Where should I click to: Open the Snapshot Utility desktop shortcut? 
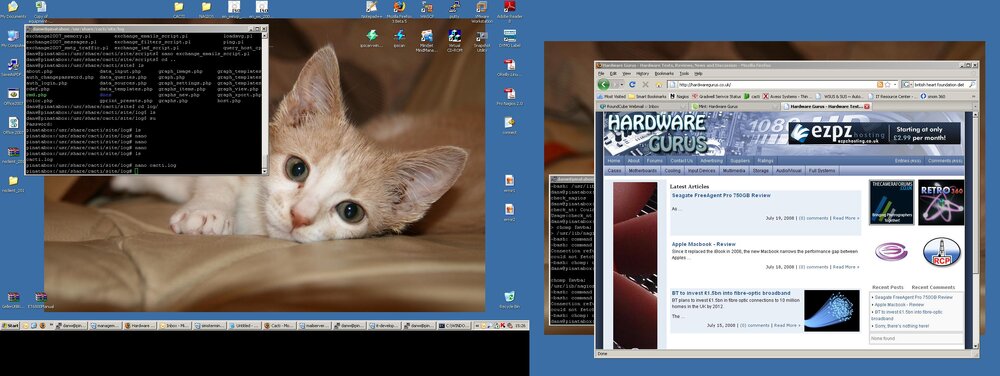[482, 40]
